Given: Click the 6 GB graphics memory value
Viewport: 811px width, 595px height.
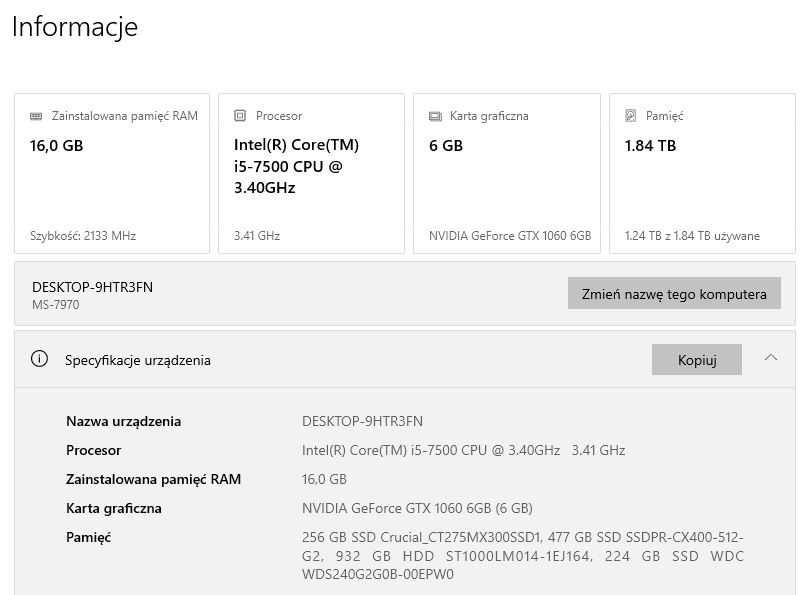Looking at the screenshot, I should pyautogui.click(x=446, y=145).
